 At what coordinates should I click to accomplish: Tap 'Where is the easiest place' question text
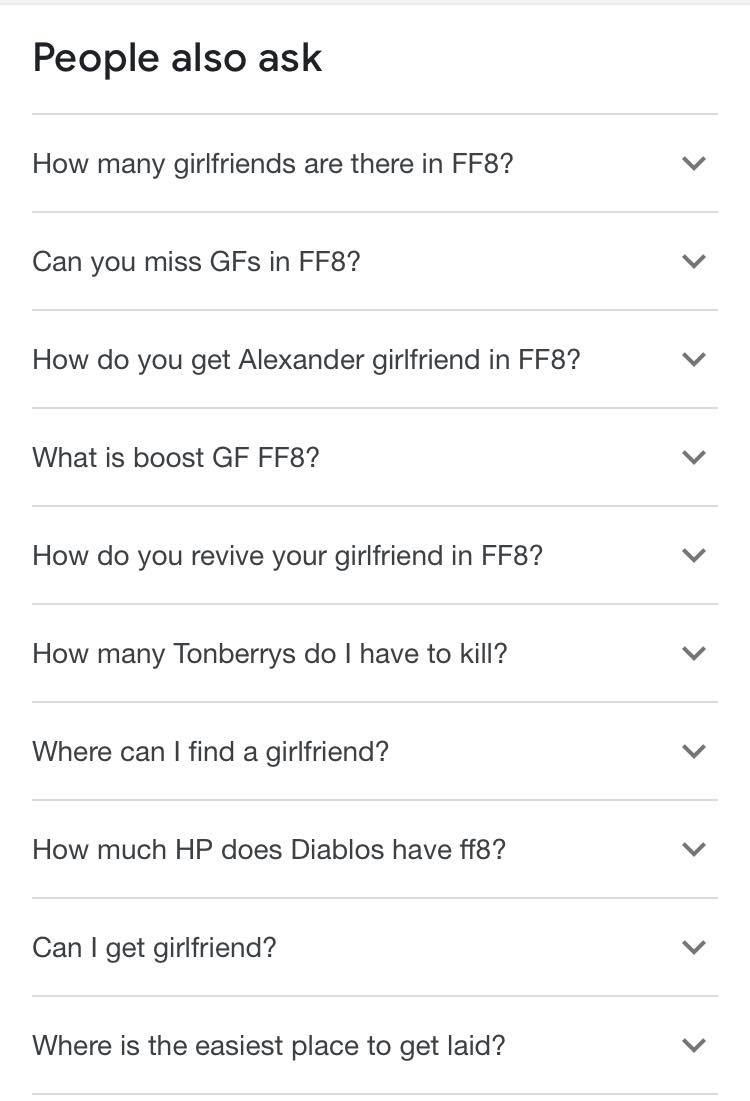click(268, 1045)
